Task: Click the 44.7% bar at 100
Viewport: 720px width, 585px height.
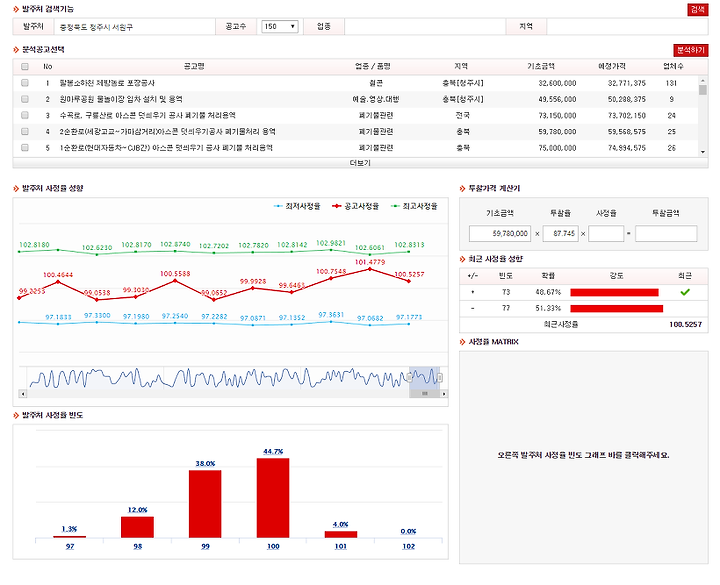Action: tap(273, 498)
